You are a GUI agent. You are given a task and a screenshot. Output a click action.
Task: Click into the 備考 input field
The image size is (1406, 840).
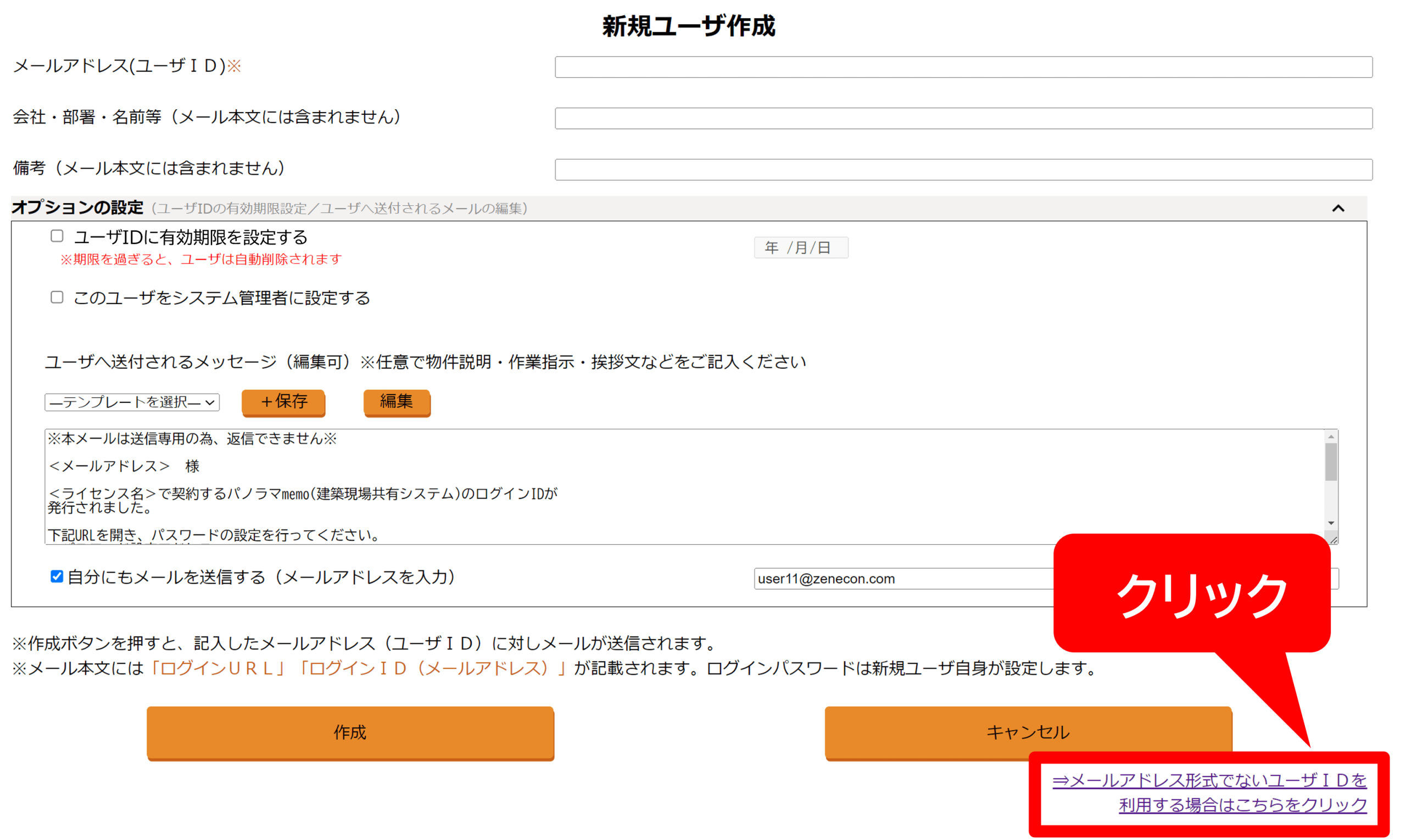(963, 169)
